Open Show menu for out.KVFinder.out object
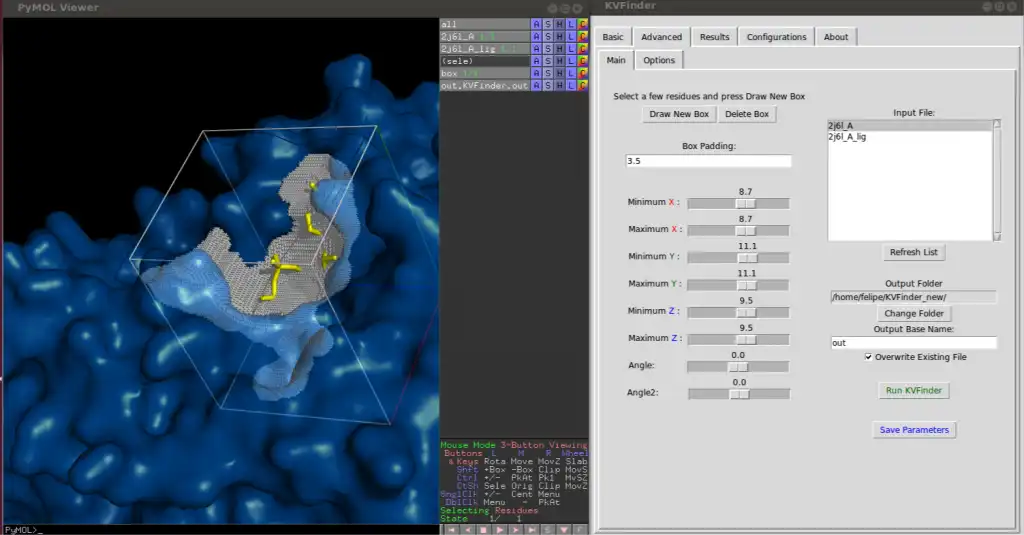This screenshot has width=1024, height=535. pyautogui.click(x=548, y=85)
